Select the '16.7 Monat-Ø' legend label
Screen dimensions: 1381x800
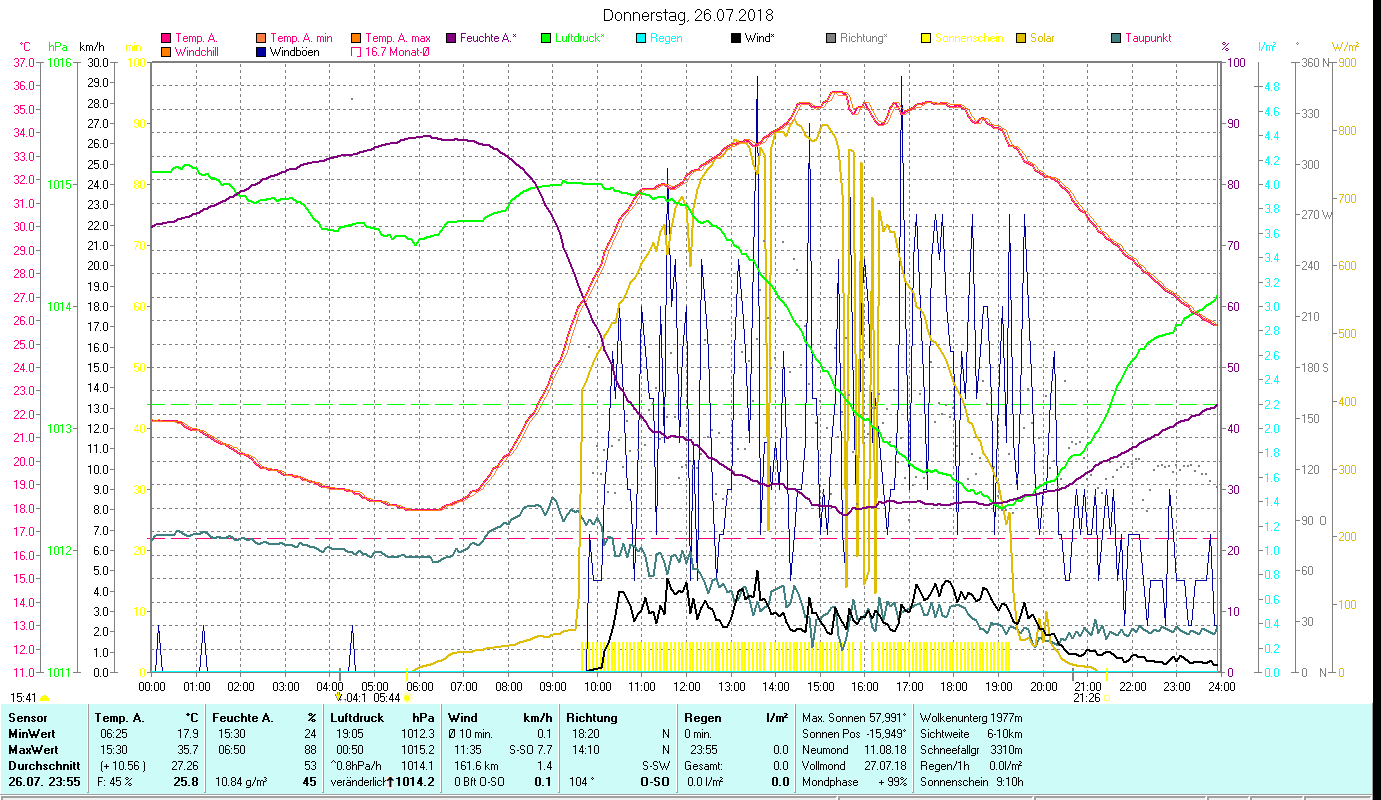(x=397, y=52)
